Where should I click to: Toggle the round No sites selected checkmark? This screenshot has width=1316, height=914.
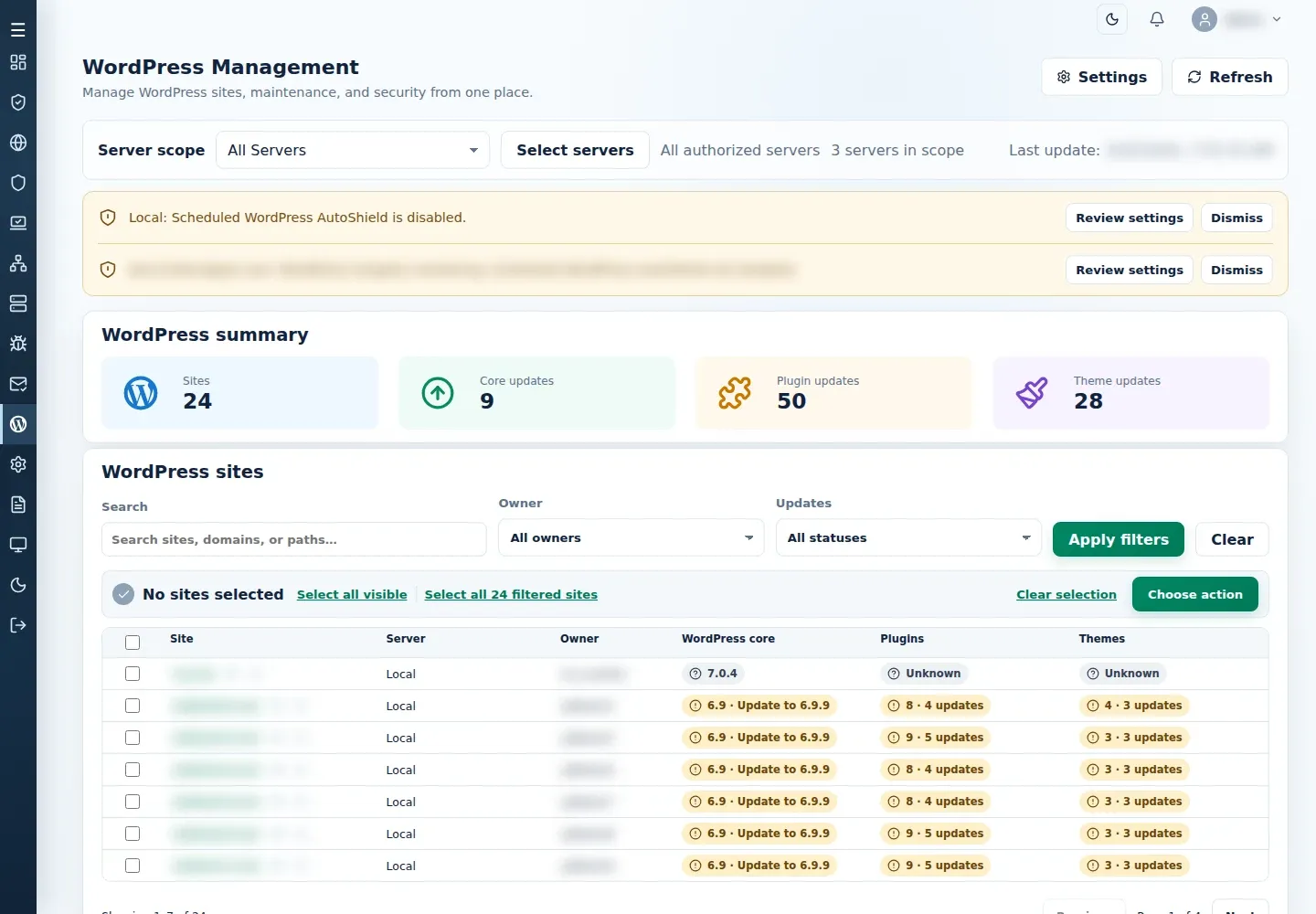(x=123, y=594)
